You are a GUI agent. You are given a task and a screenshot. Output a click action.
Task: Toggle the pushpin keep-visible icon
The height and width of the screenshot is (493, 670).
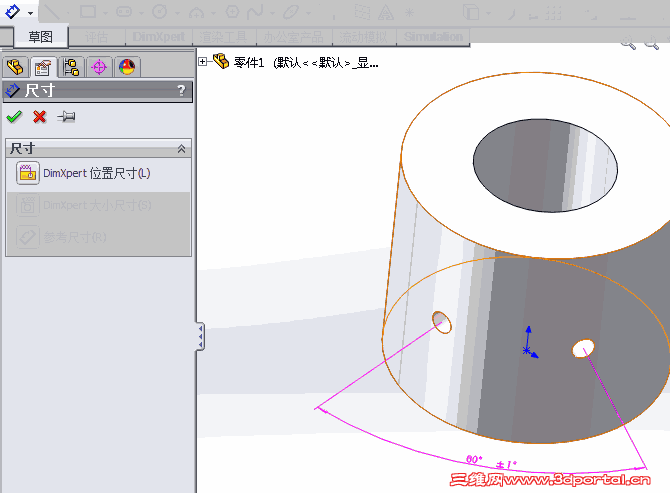[66, 116]
